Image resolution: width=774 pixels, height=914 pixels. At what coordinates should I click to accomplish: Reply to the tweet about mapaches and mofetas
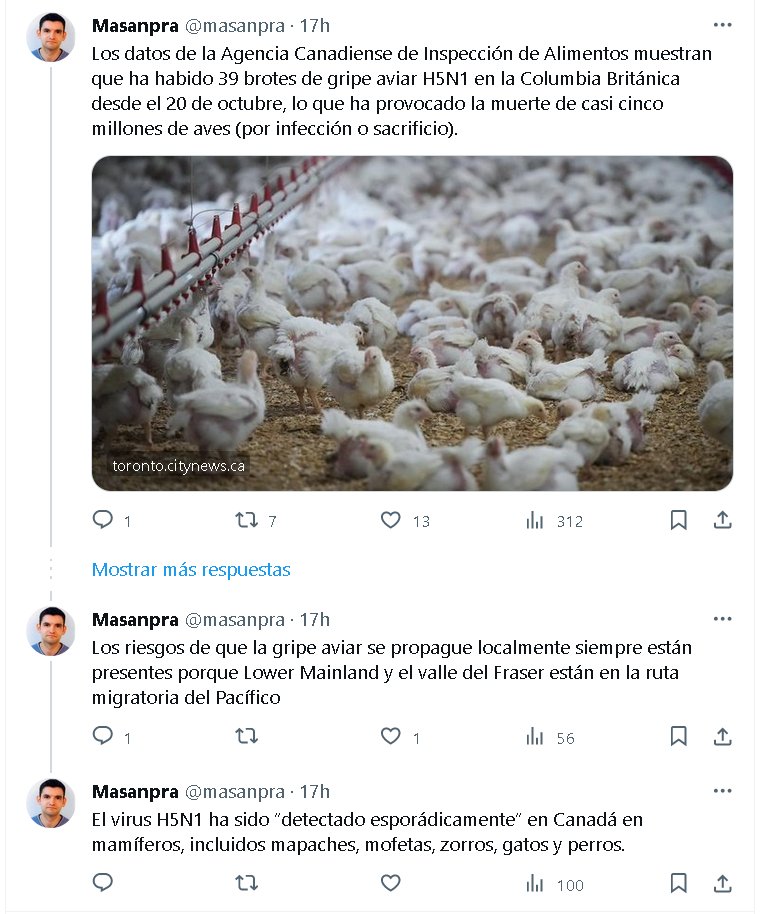coord(103,883)
